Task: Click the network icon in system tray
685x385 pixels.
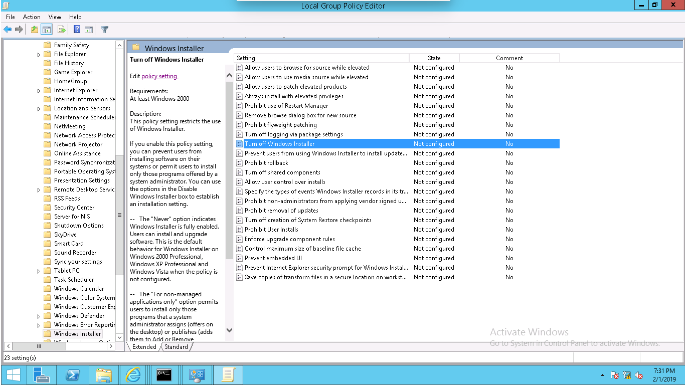Action: point(627,375)
